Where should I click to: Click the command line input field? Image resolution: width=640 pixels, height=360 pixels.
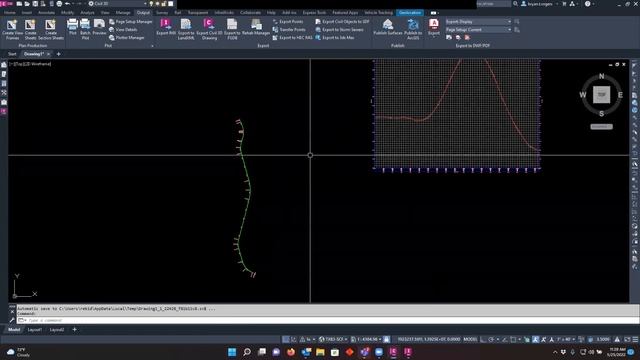click(x=327, y=320)
